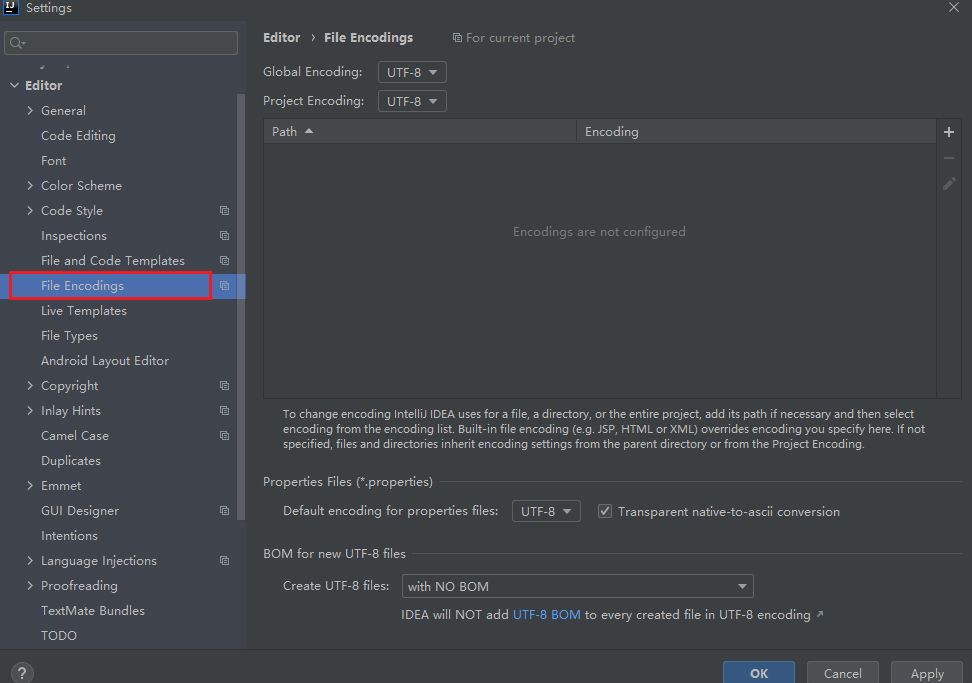Click the Encoding column header
This screenshot has width=972, height=683.
(756, 131)
